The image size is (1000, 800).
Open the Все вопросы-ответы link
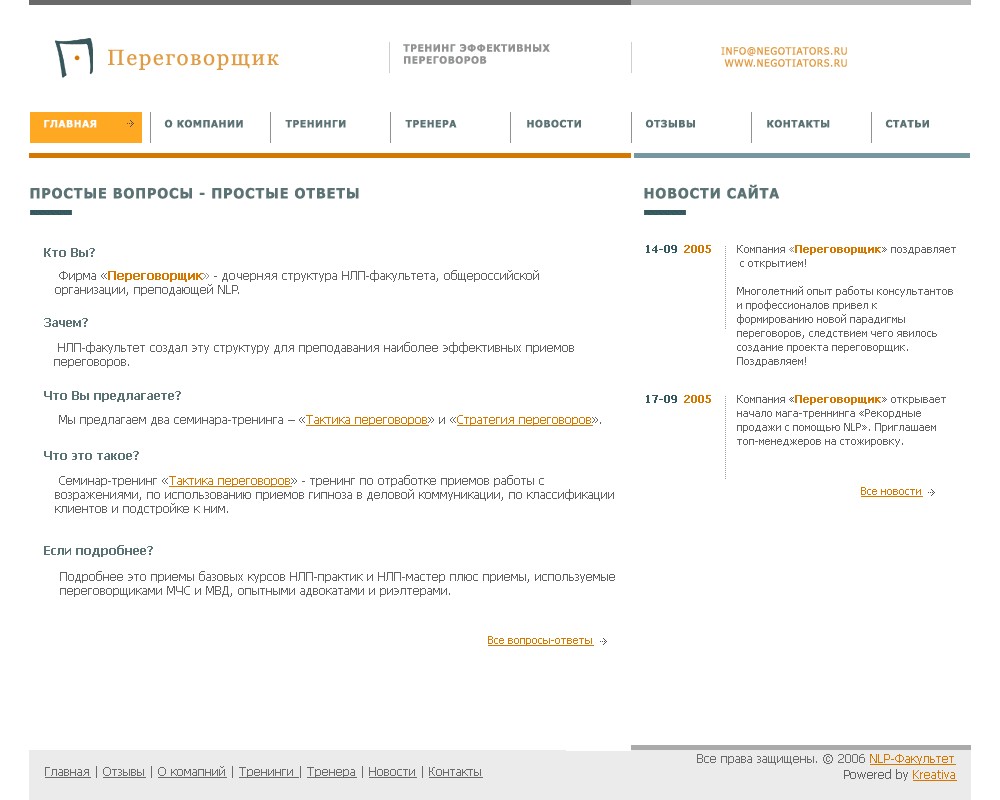540,641
